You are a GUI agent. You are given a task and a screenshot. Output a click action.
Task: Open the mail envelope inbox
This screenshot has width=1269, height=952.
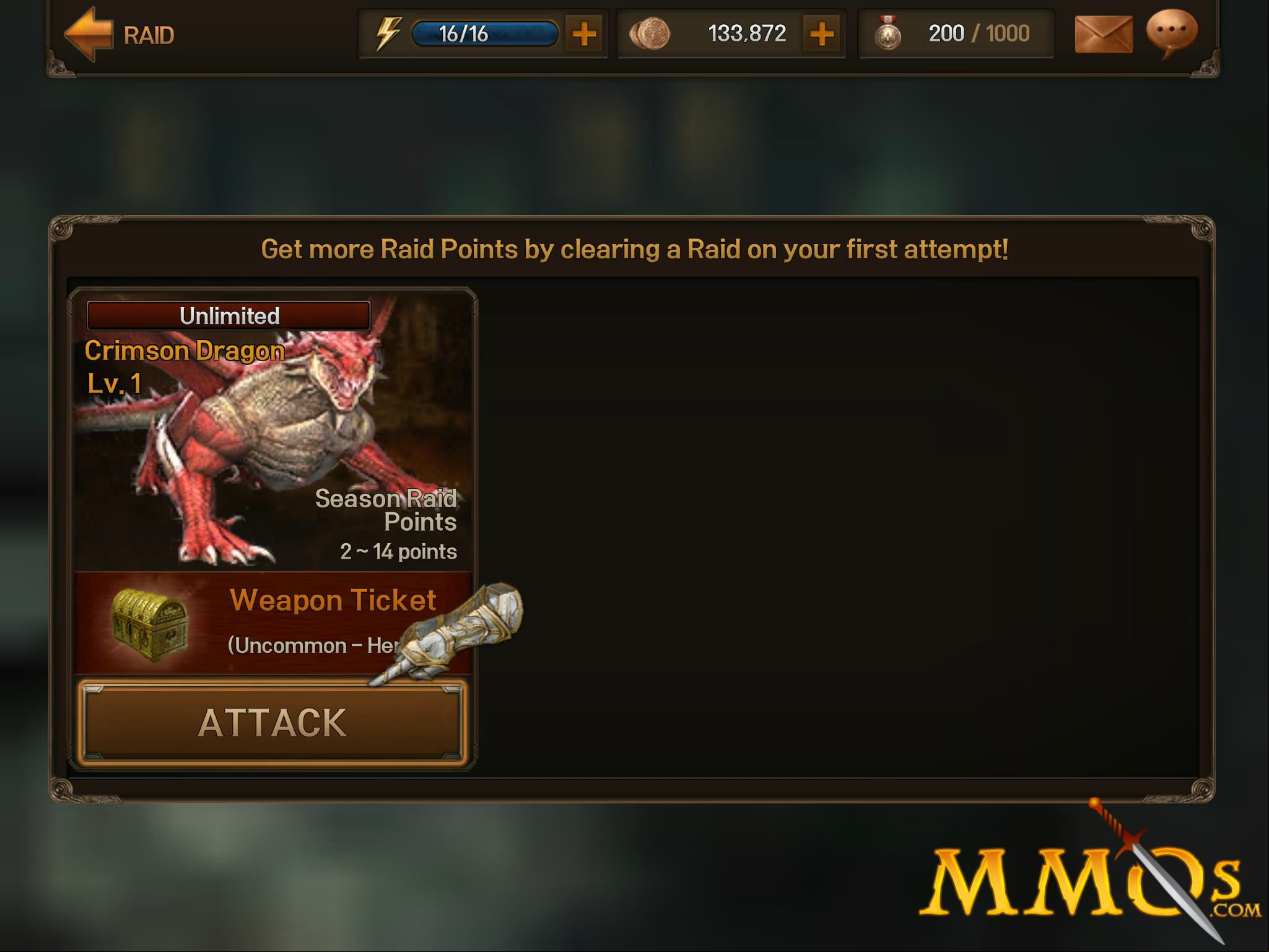pos(1104,34)
